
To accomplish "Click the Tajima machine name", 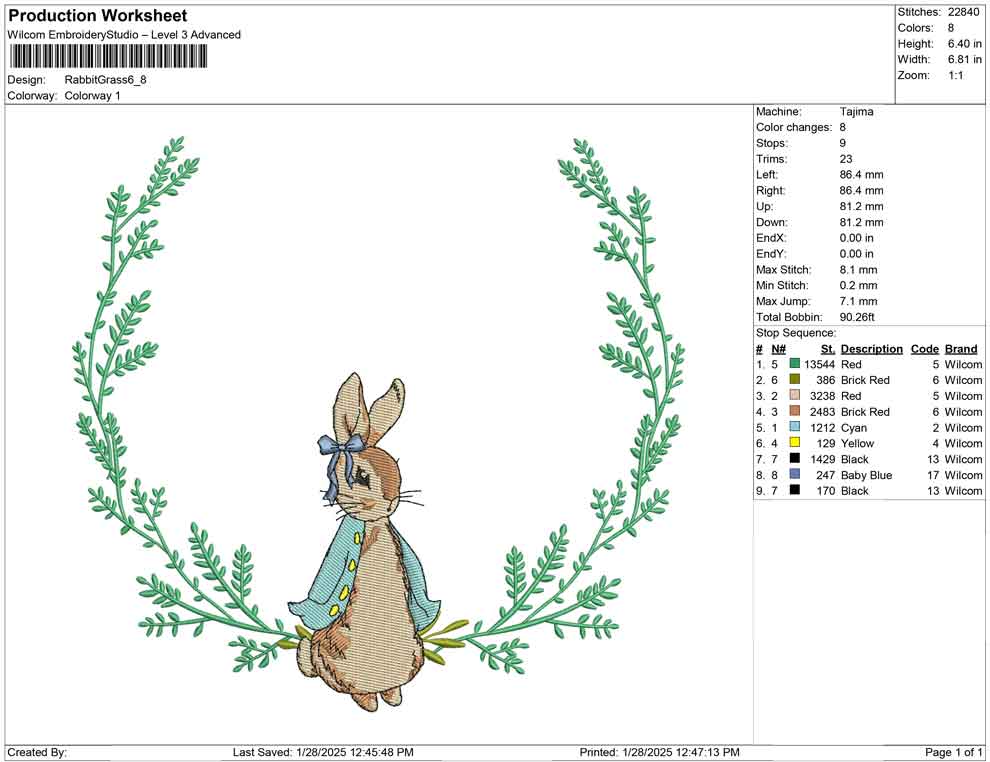I will point(856,111).
